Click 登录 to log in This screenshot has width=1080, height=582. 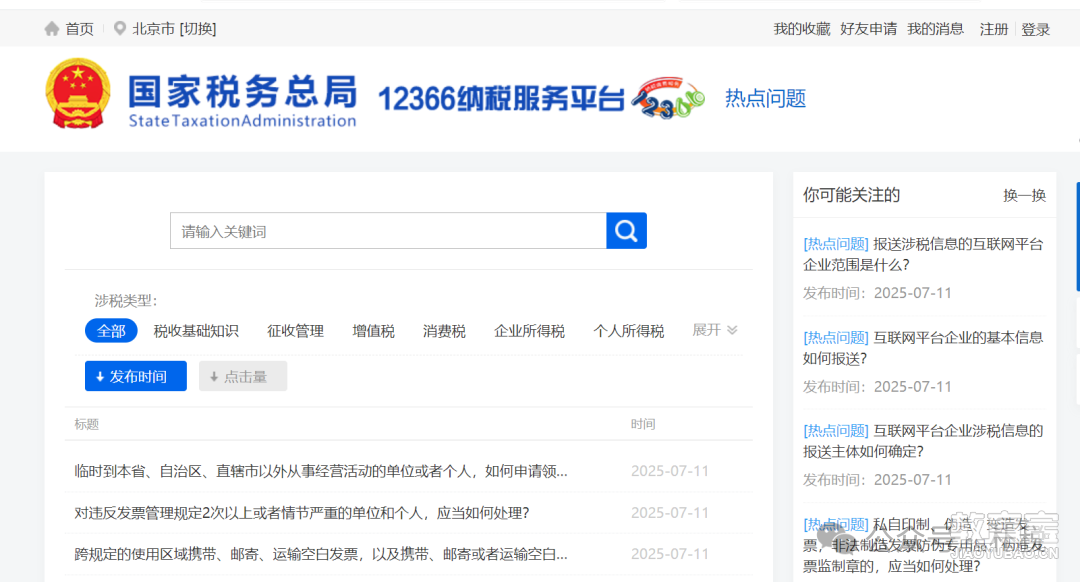1035,29
